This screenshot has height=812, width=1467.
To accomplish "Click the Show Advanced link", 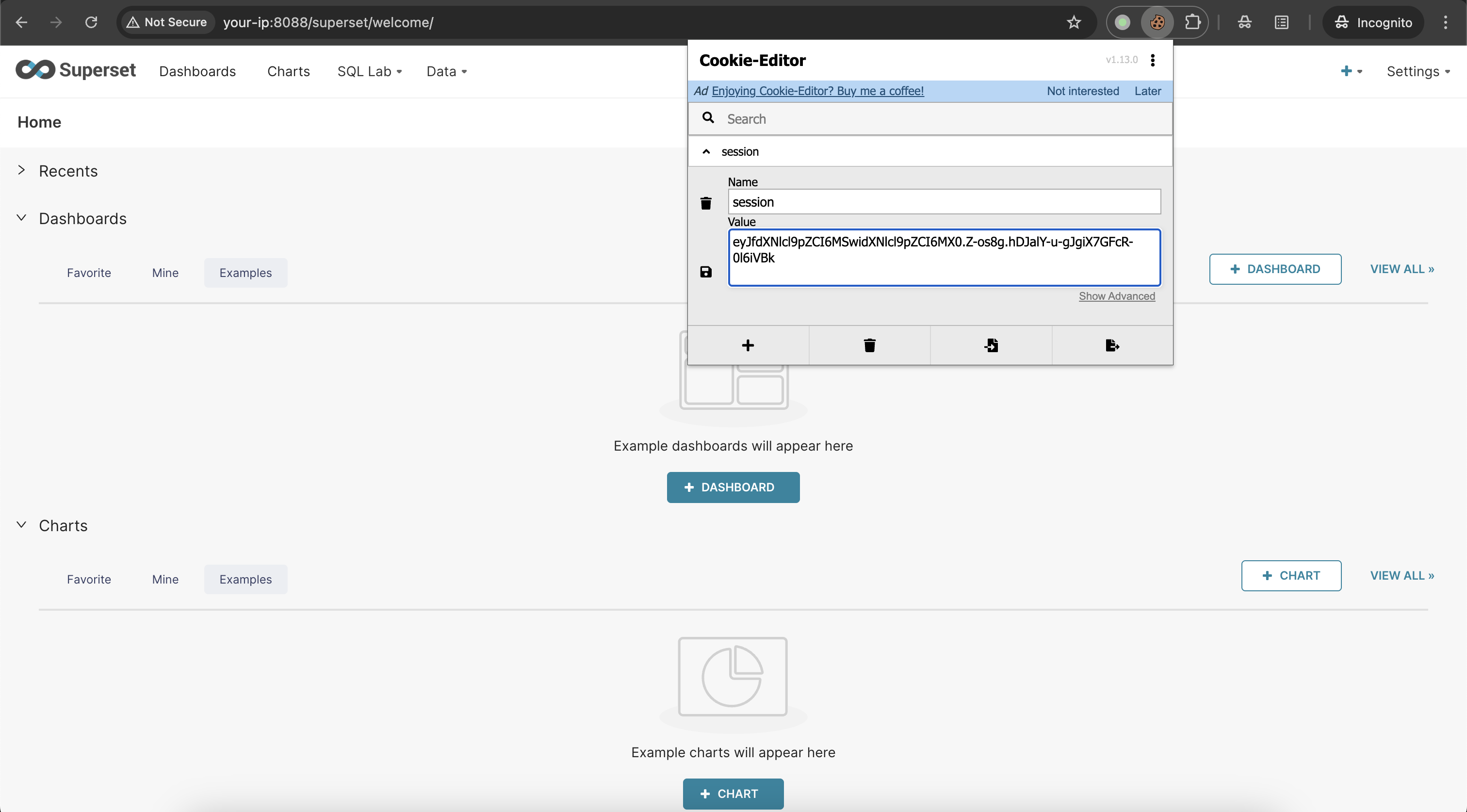I will pos(1116,296).
